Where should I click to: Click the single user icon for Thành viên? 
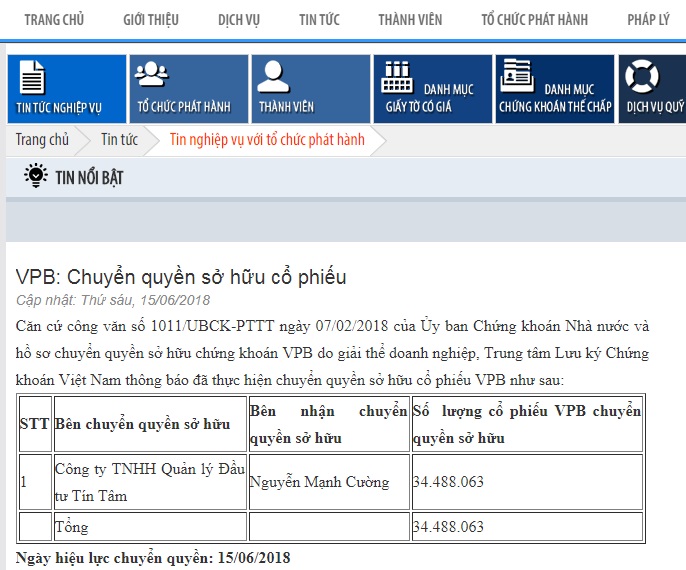pyautogui.click(x=273, y=77)
